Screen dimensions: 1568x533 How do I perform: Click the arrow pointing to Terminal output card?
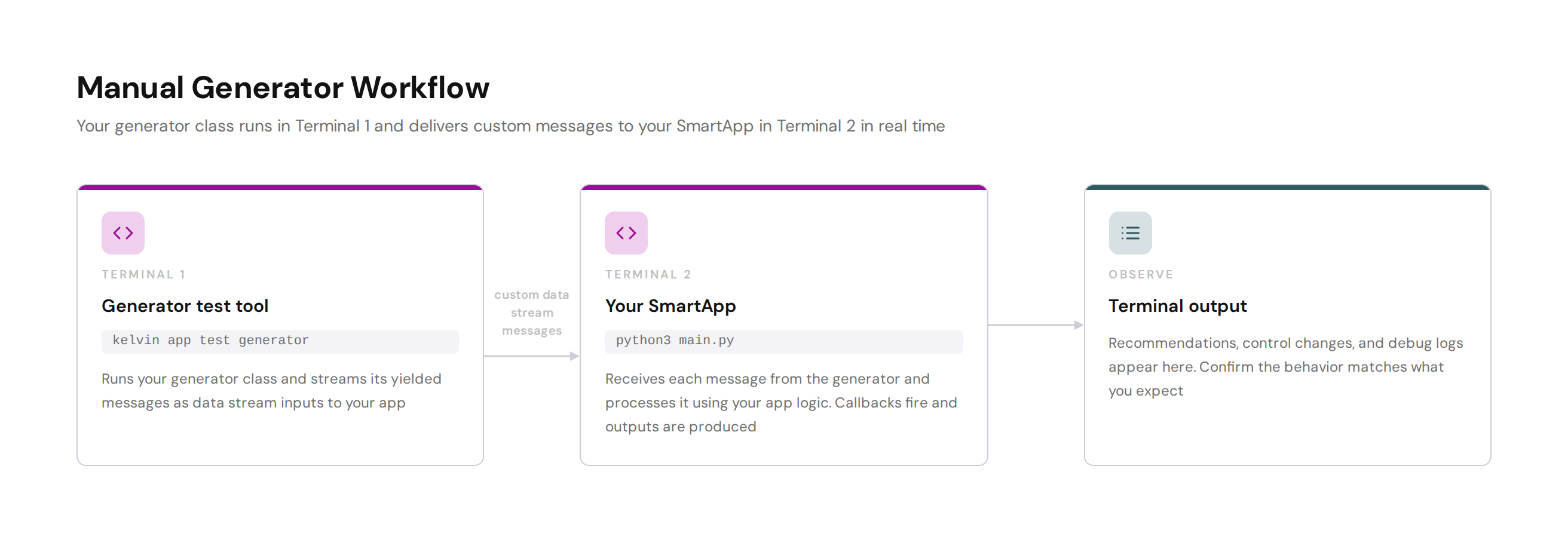click(1036, 325)
